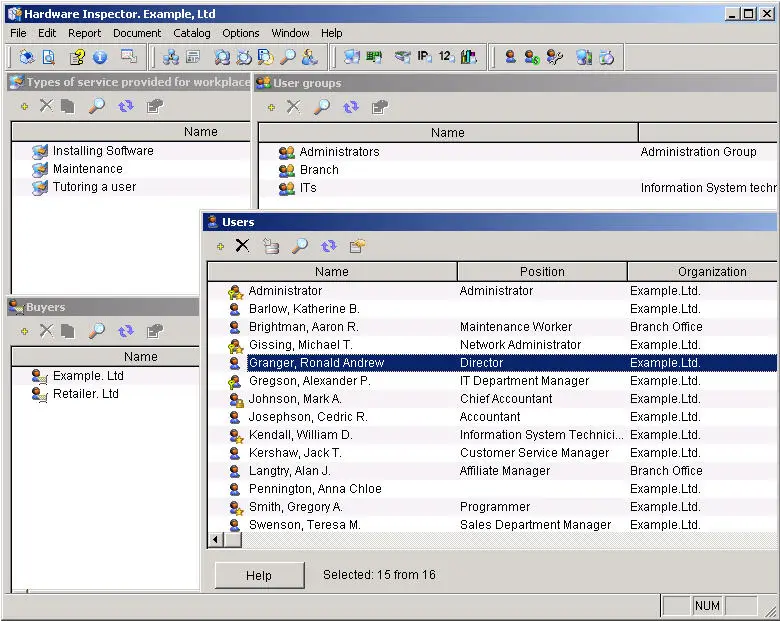
Task: Sort Users by the Position column header
Action: point(542,272)
